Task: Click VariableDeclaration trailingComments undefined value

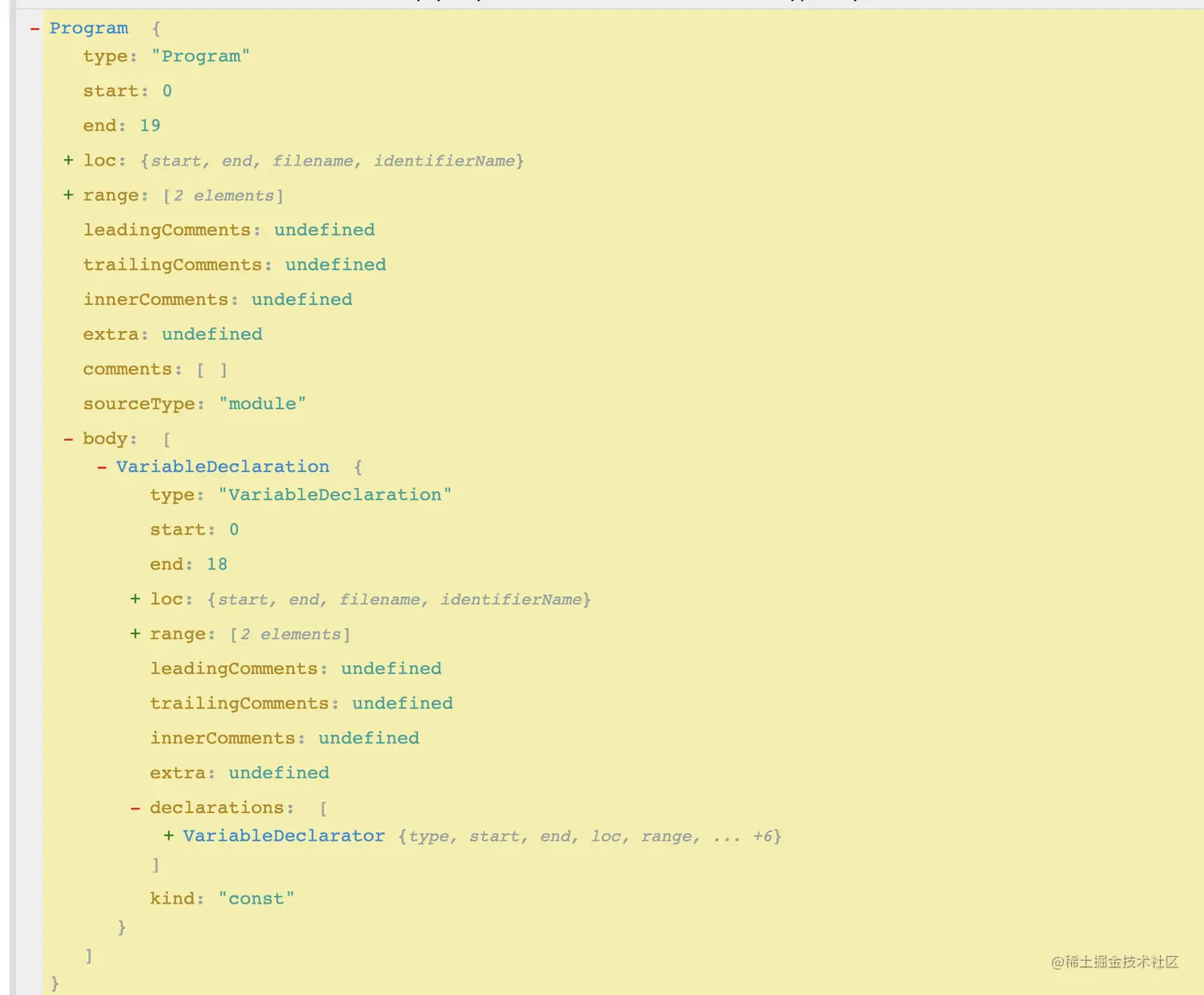Action: tap(402, 704)
